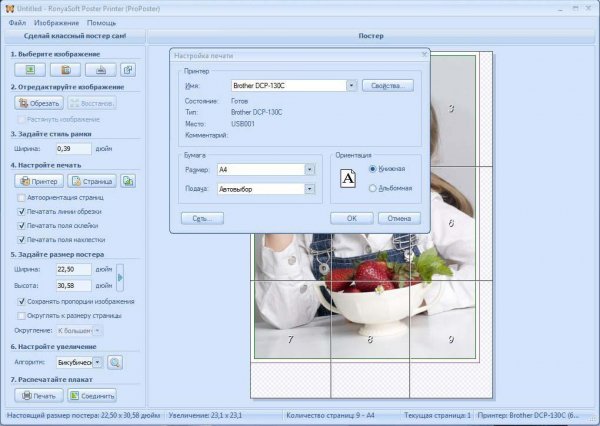The image size is (600, 426).
Task: Enable the Автоориентация страниц checkbox
Action: [22, 198]
